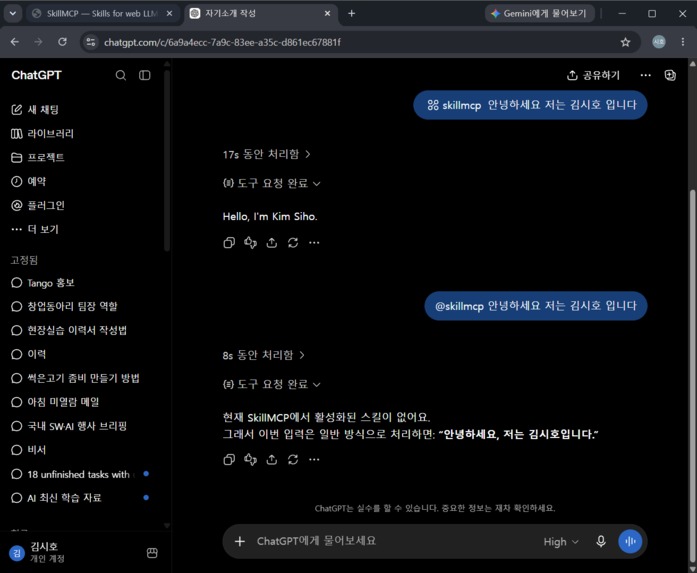
Task: Click the @skillmcp user message bubble
Action: [x=536, y=306]
